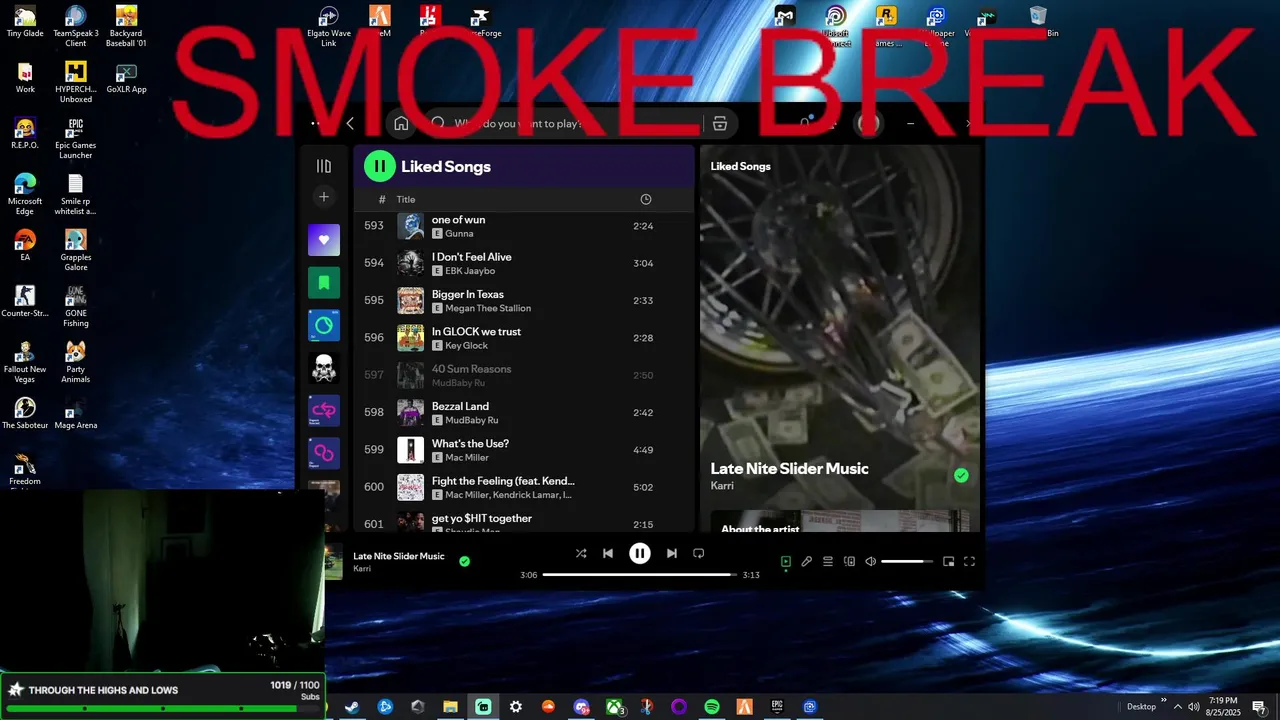Open File Explorer from the taskbar
1280x720 pixels.
point(450,707)
